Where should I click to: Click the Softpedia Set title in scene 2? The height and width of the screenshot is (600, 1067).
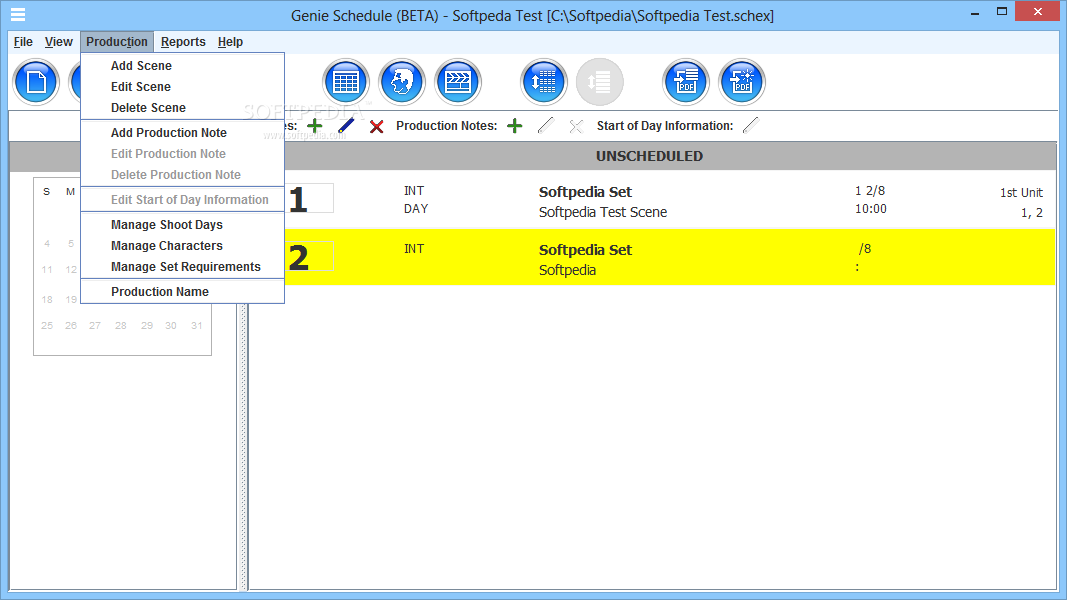pos(585,250)
